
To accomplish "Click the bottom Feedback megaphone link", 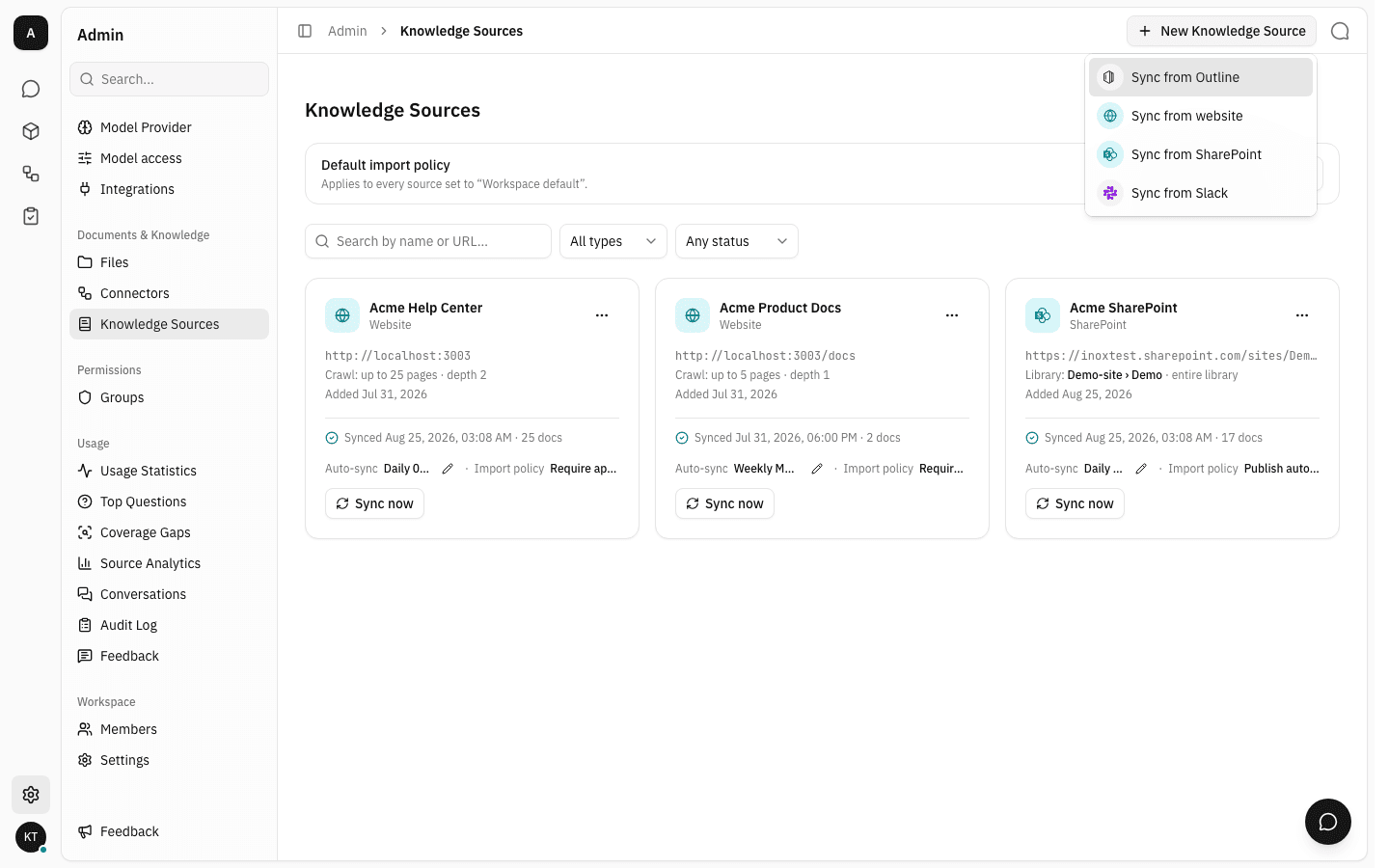I will click(x=169, y=831).
